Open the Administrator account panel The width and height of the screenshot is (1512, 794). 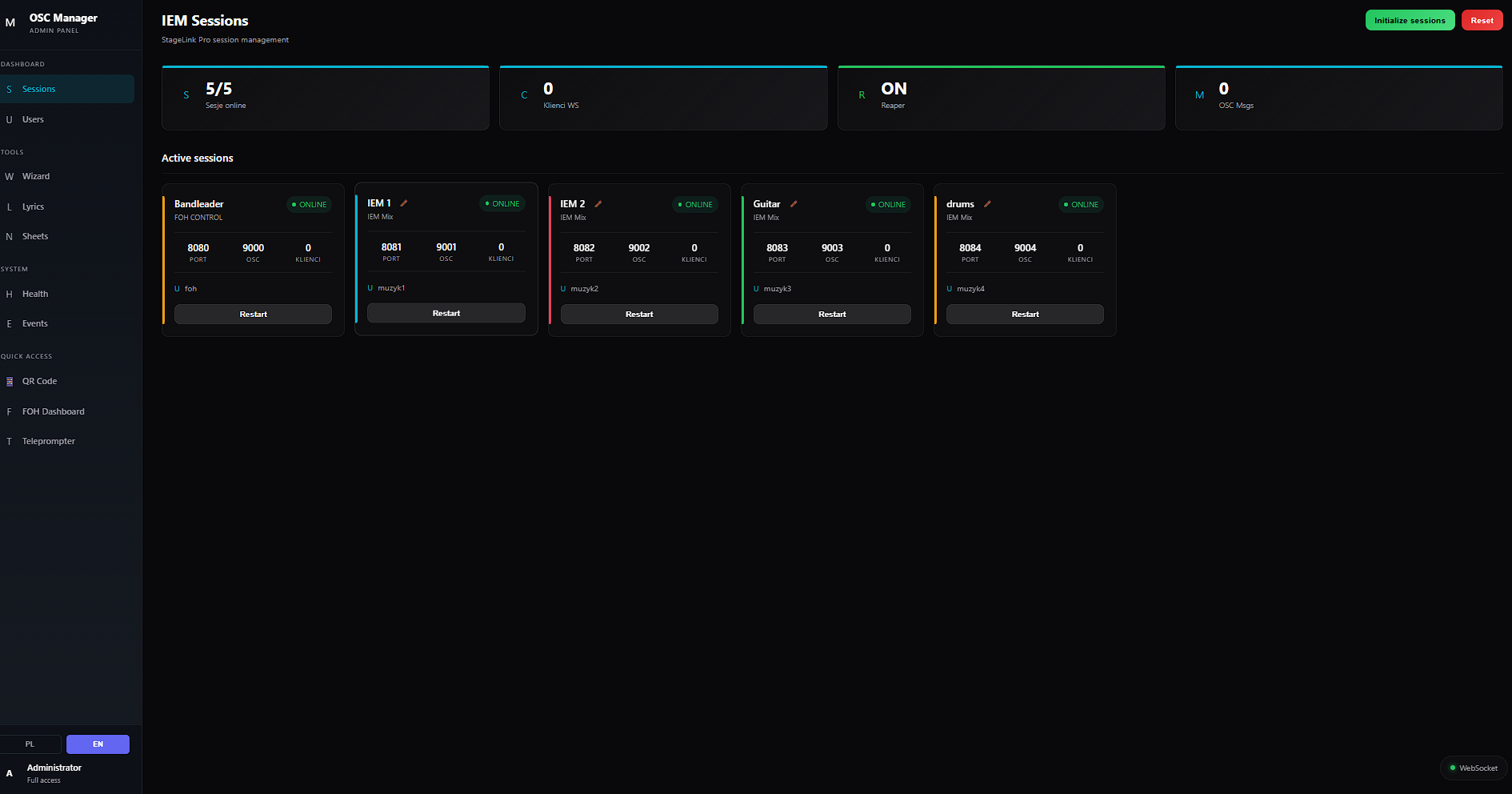(54, 772)
